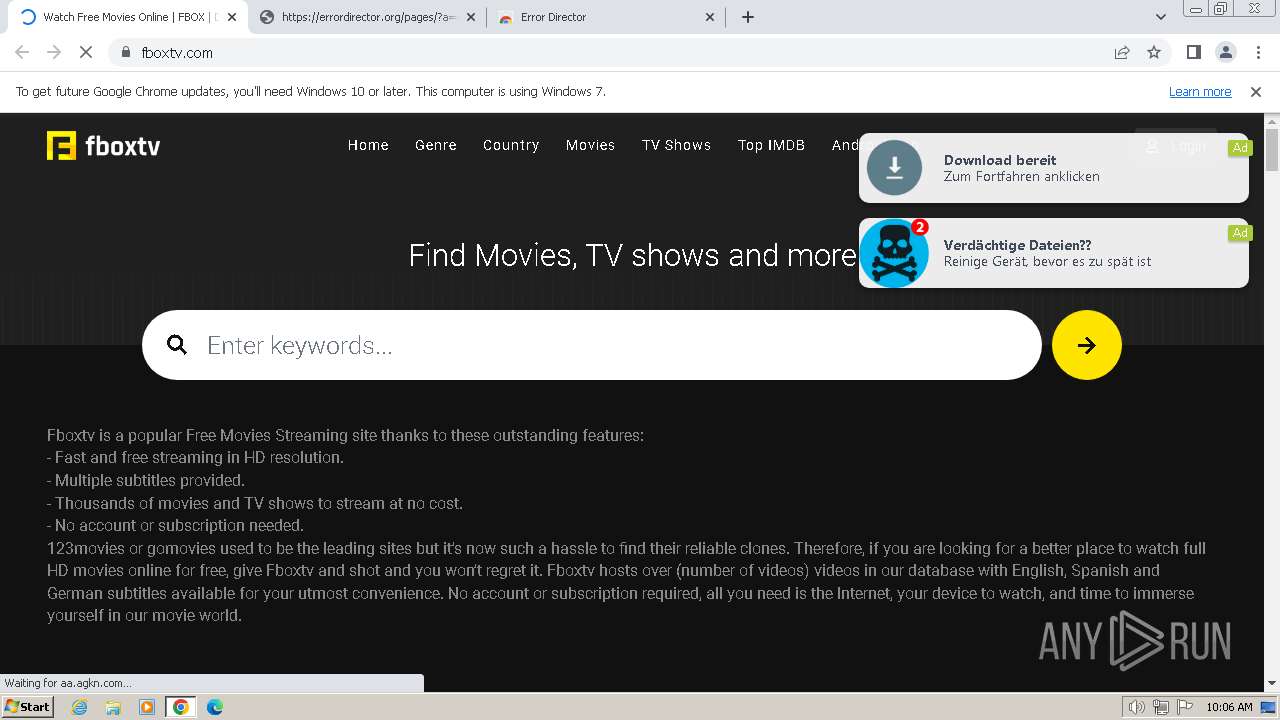Open File Explorer from taskbar
This screenshot has width=1280, height=720.
113,707
